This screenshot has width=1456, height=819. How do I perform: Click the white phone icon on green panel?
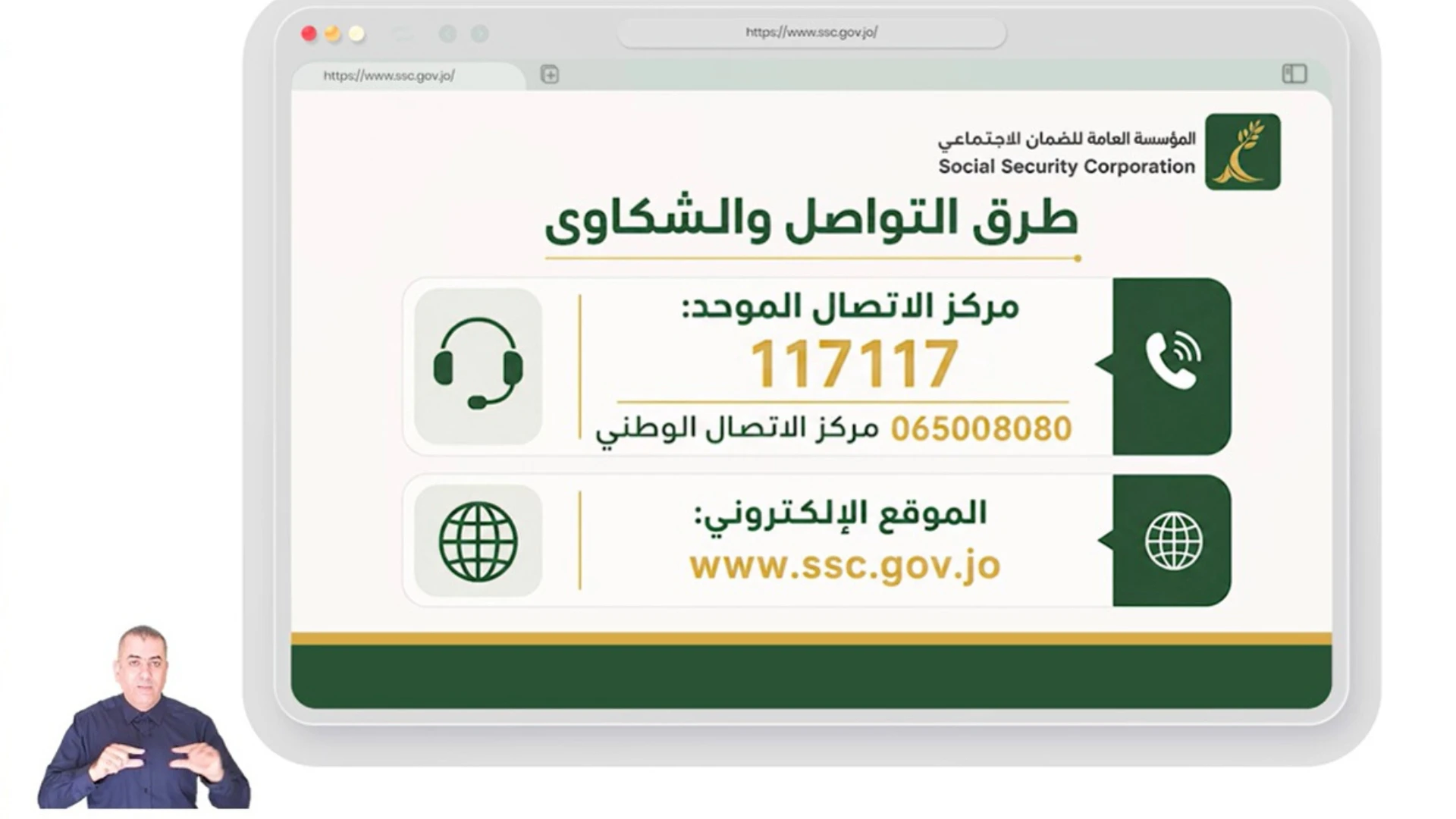point(1172,361)
